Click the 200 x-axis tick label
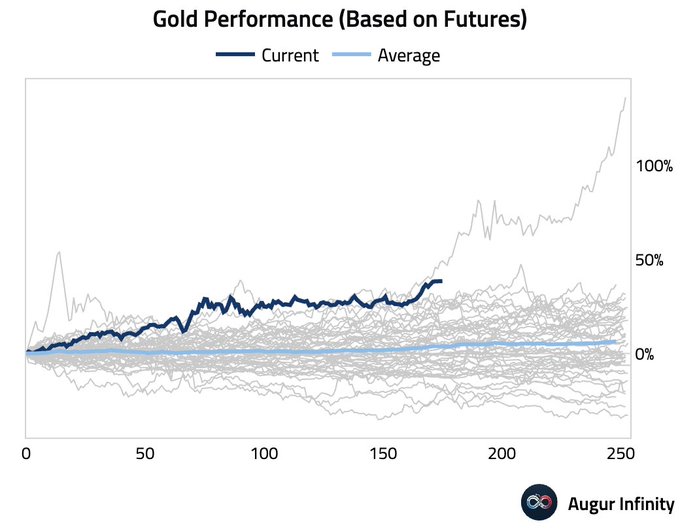680x531 pixels. pos(502,454)
